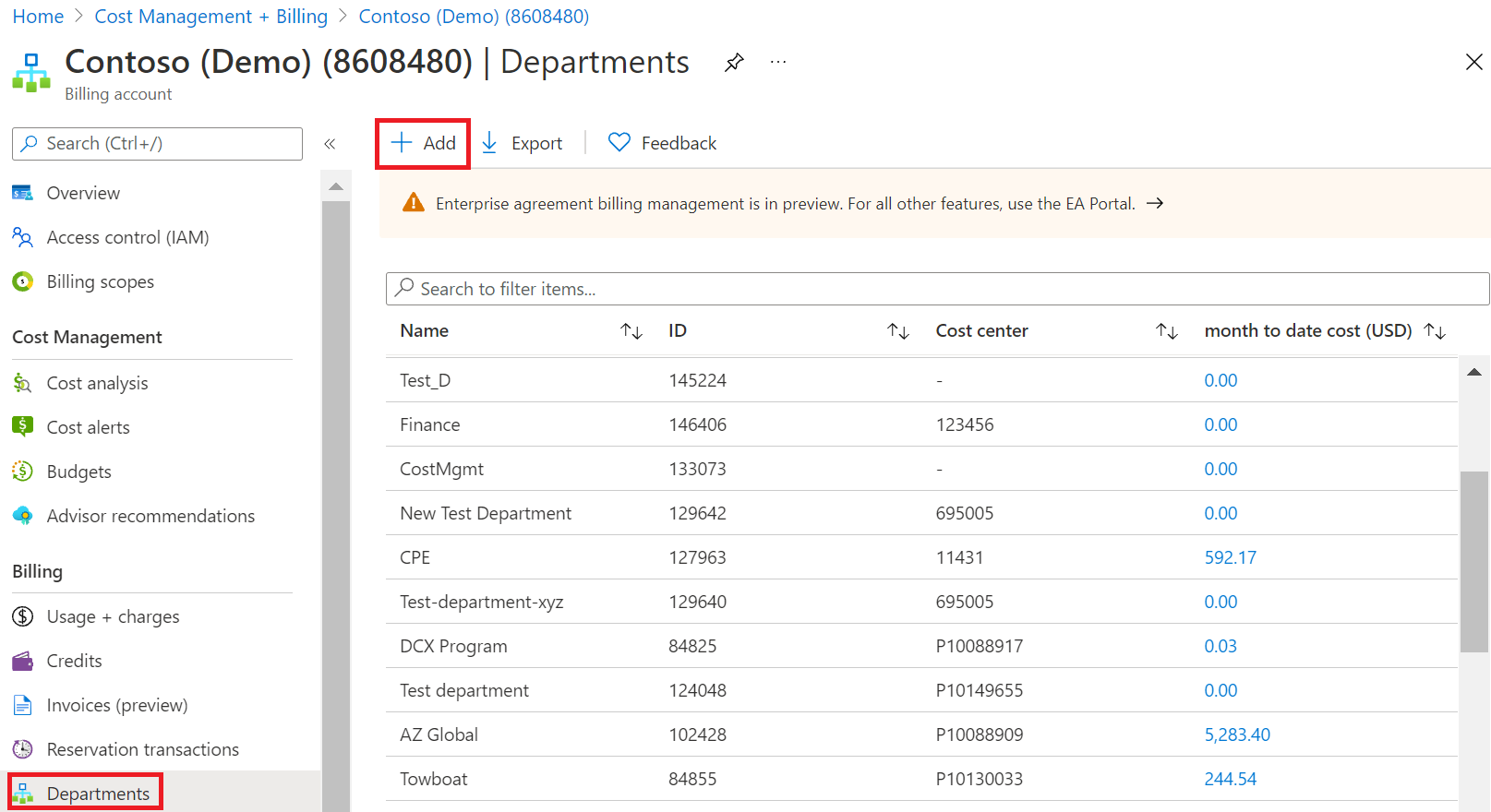
Task: Open the Feedback heart icon
Action: 619,143
